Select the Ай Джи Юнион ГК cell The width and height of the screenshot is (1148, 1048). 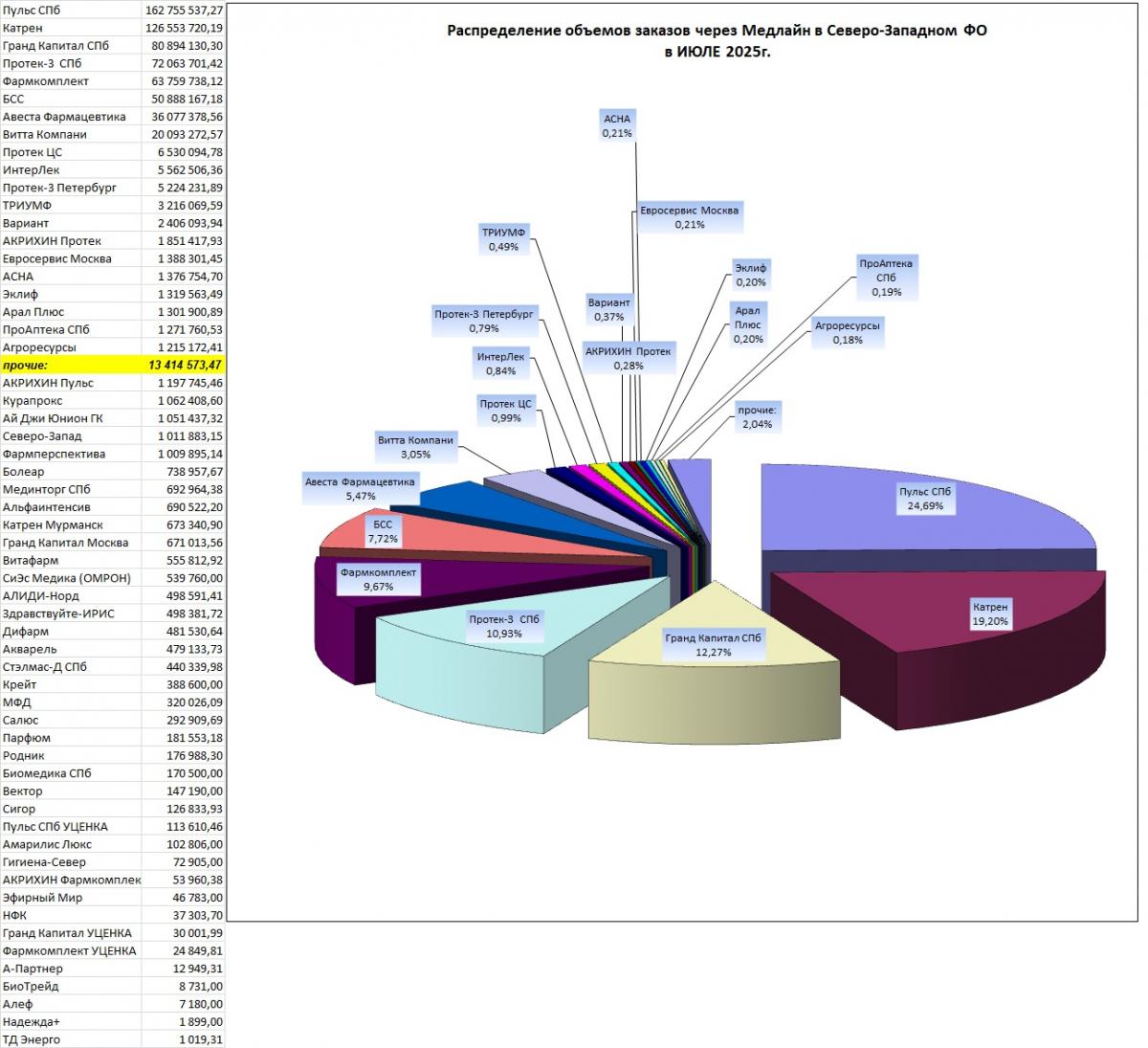coord(71,418)
